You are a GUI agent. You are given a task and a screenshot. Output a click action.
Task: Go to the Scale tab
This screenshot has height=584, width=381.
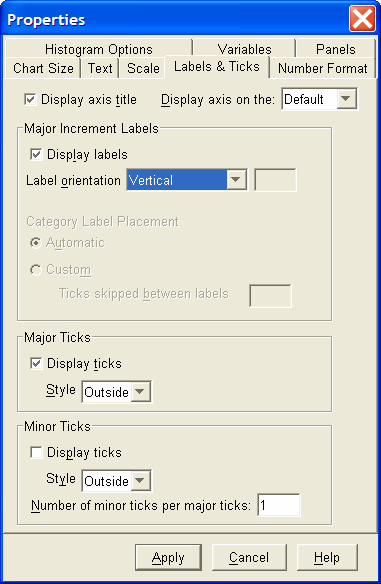tap(143, 68)
